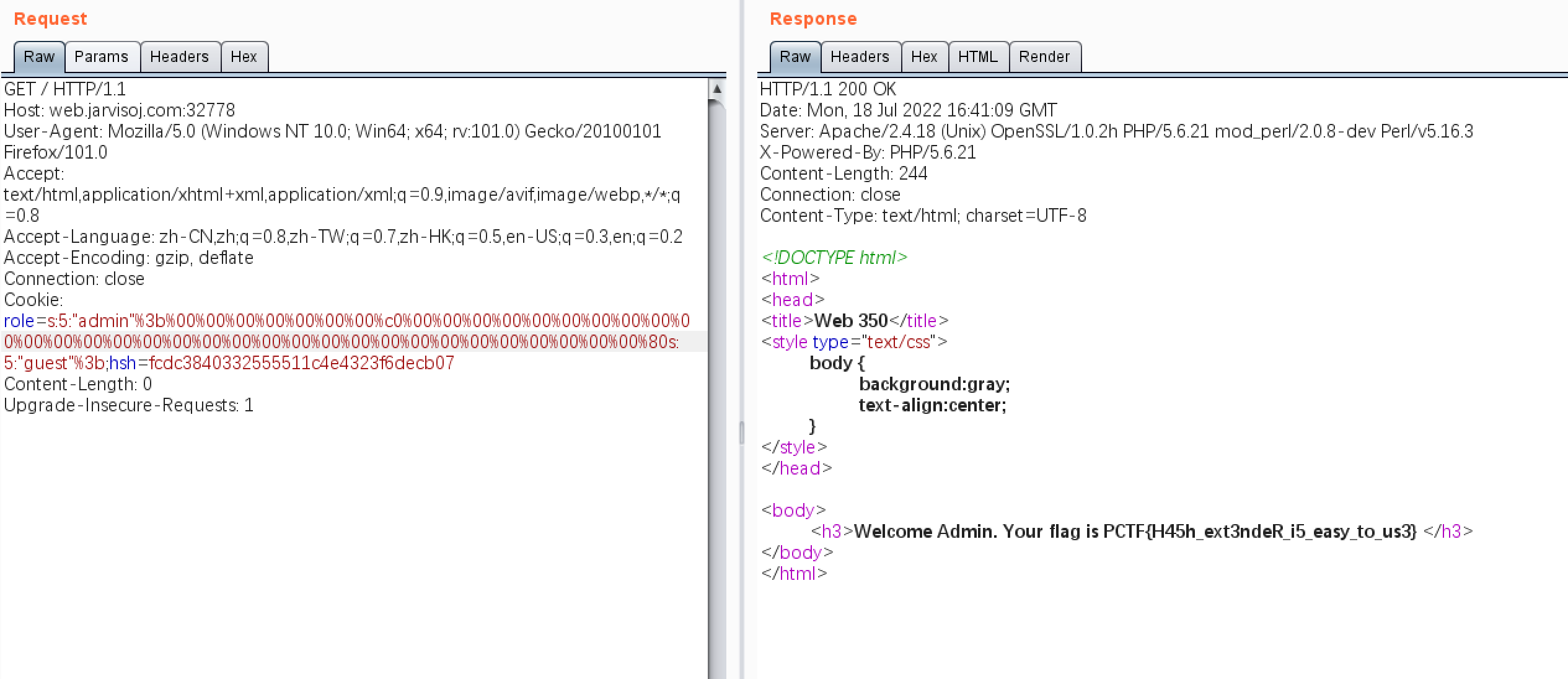This screenshot has height=679, width=1568.
Task: Click the hsh cookie parameter name
Action: click(123, 363)
